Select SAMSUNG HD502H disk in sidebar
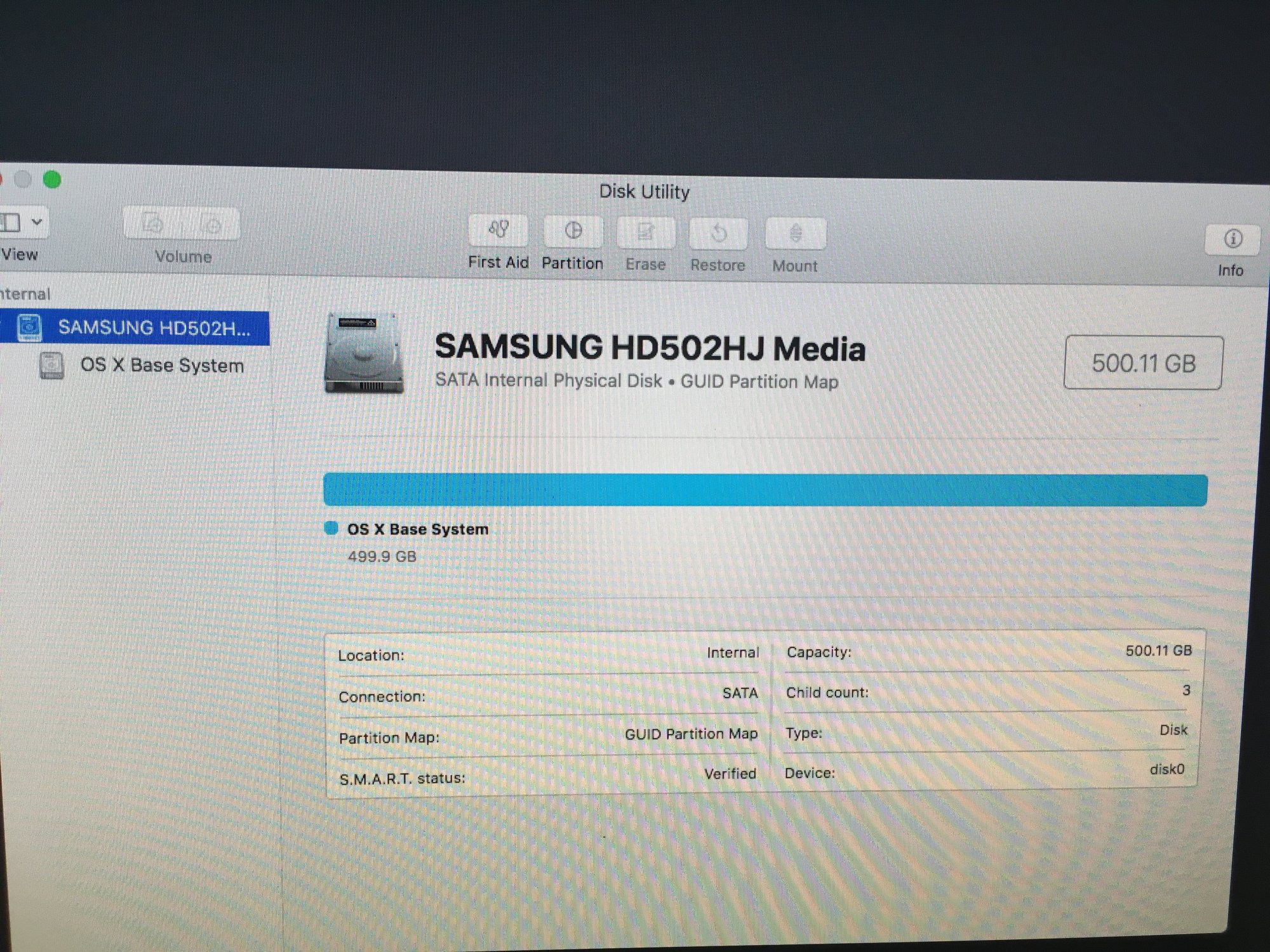This screenshot has height=952, width=1270. [x=154, y=327]
